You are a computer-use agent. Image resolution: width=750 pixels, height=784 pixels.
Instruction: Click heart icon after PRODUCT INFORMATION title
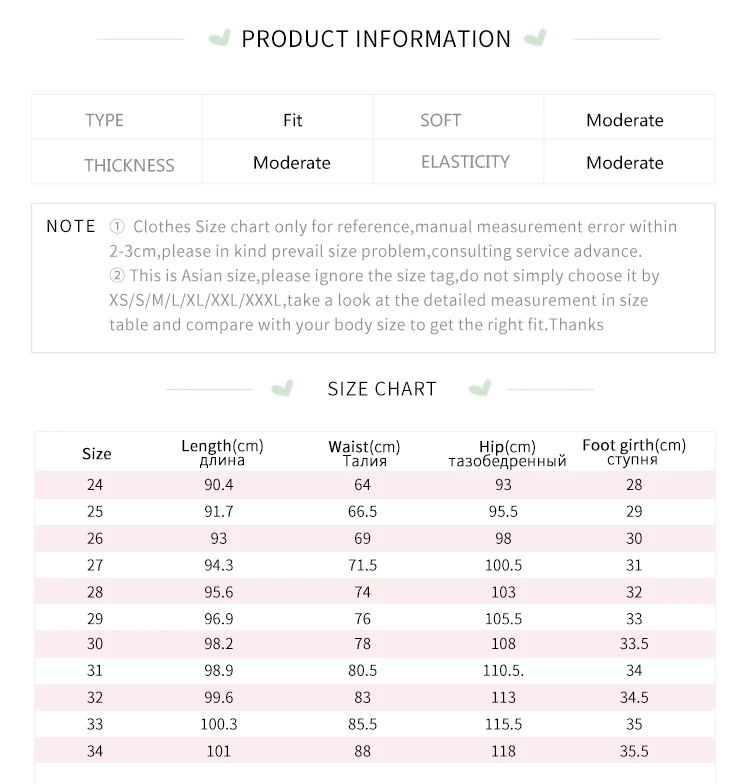[536, 39]
